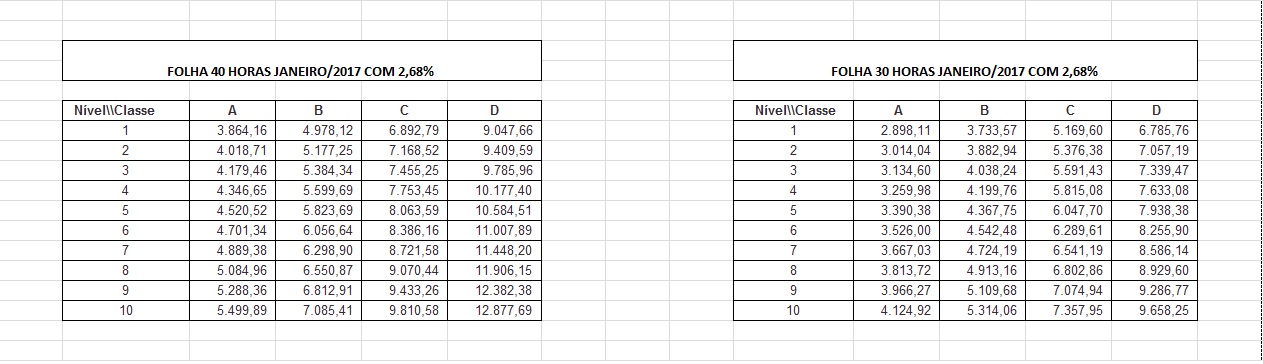
Task: Select the FOLHA 40 HORAS JANEIRO/2017 title cell
Action: [x=301, y=60]
